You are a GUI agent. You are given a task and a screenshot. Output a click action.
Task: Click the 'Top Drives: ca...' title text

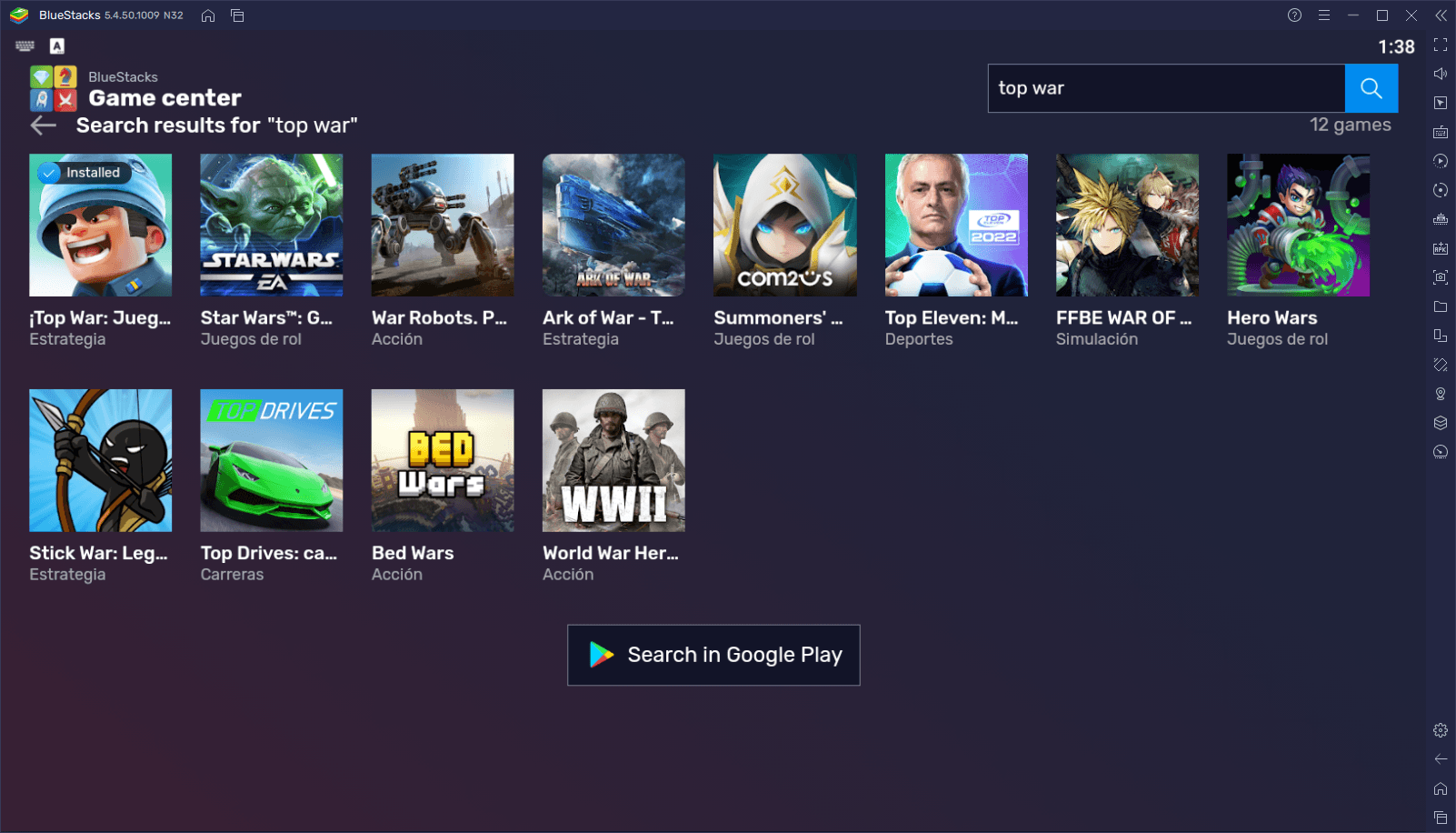pos(269,554)
